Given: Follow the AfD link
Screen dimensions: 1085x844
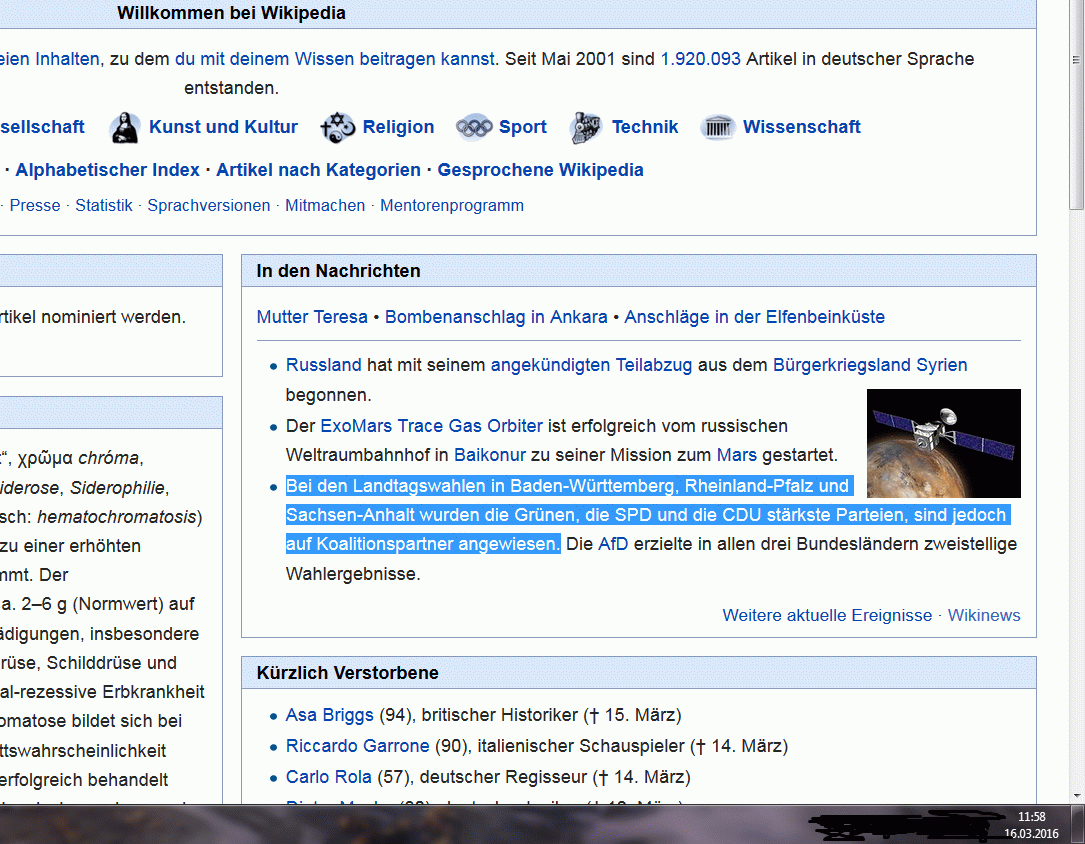Looking at the screenshot, I should 613,544.
